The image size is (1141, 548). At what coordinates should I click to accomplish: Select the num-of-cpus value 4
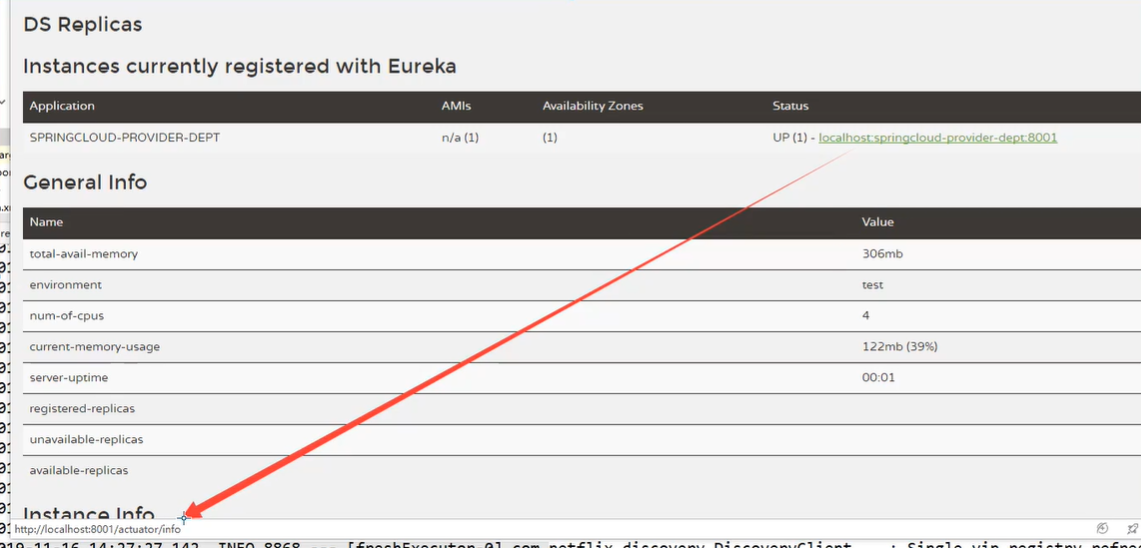(x=866, y=316)
